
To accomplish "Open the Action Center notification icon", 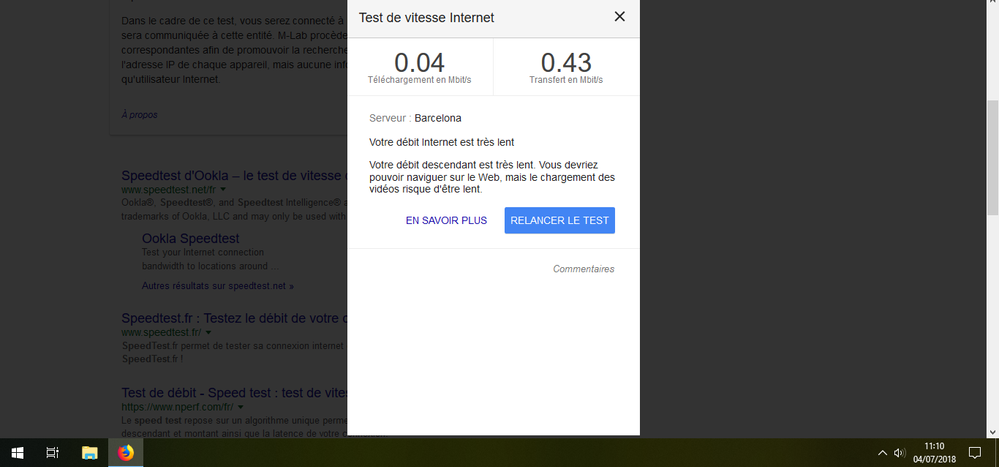I will pyautogui.click(x=974, y=453).
